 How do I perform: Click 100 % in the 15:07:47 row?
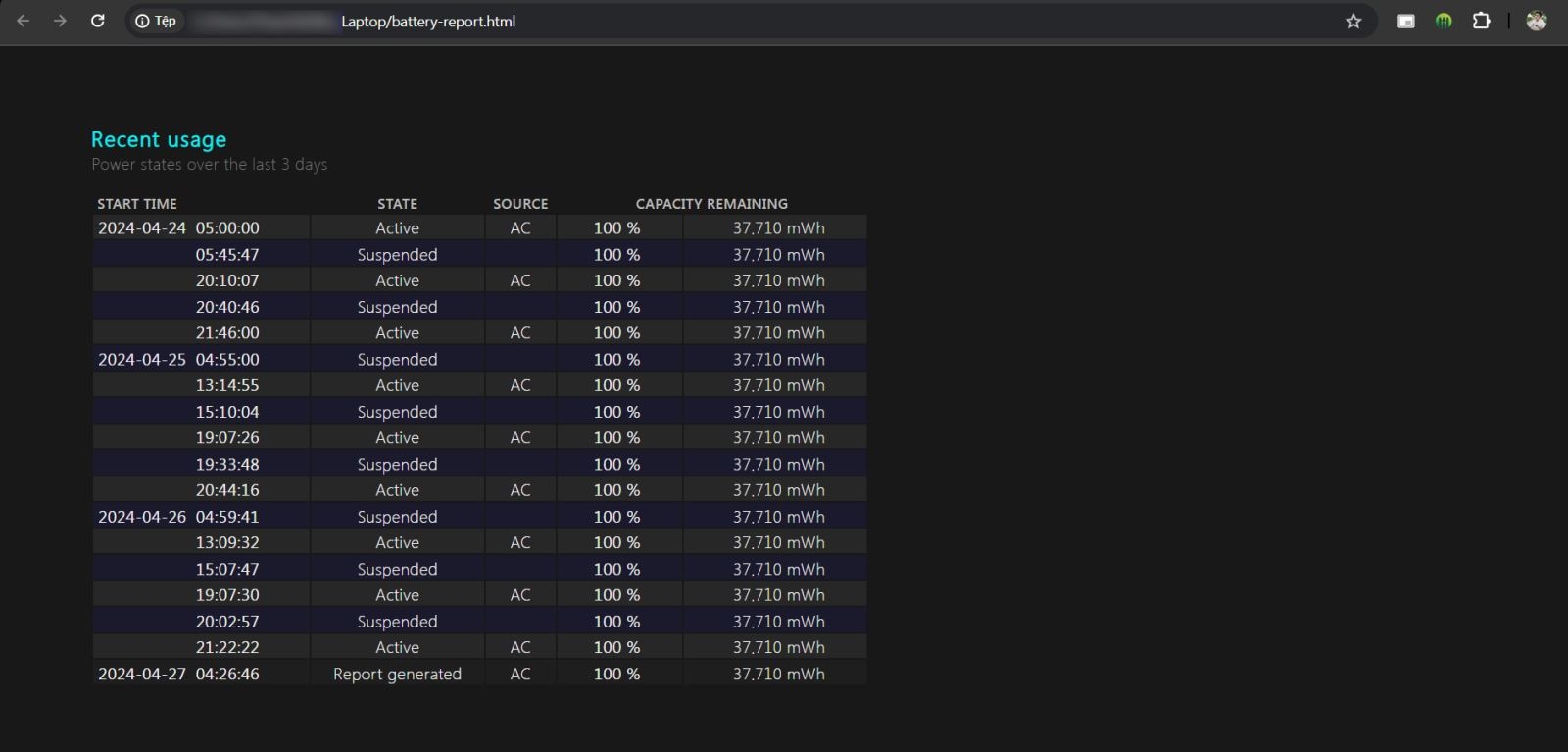(x=616, y=569)
